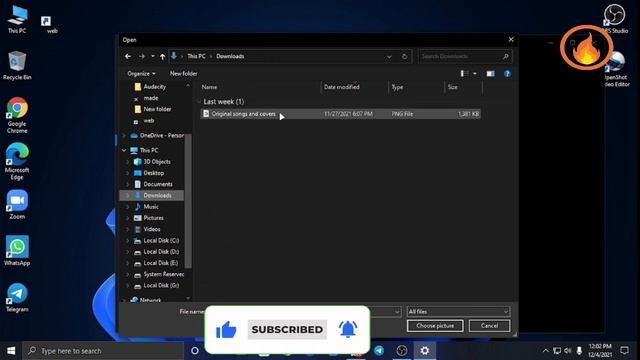Screen dimensions: 640x360
Task: Change the file view layout
Action: [x=464, y=73]
